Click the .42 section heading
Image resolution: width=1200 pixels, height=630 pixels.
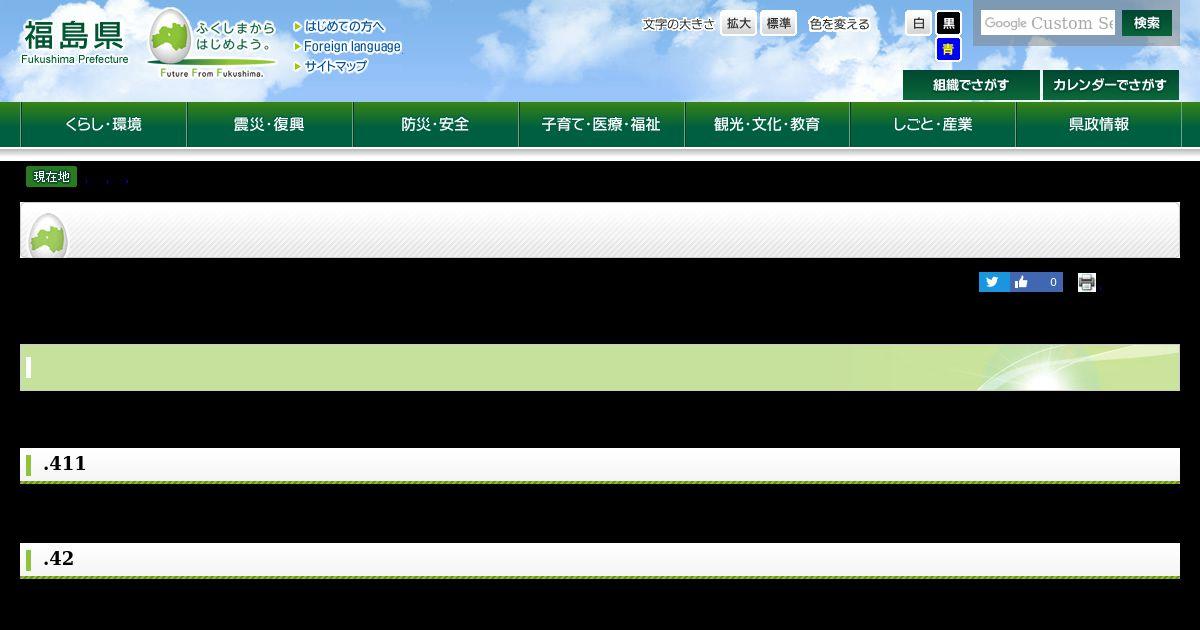(x=600, y=560)
